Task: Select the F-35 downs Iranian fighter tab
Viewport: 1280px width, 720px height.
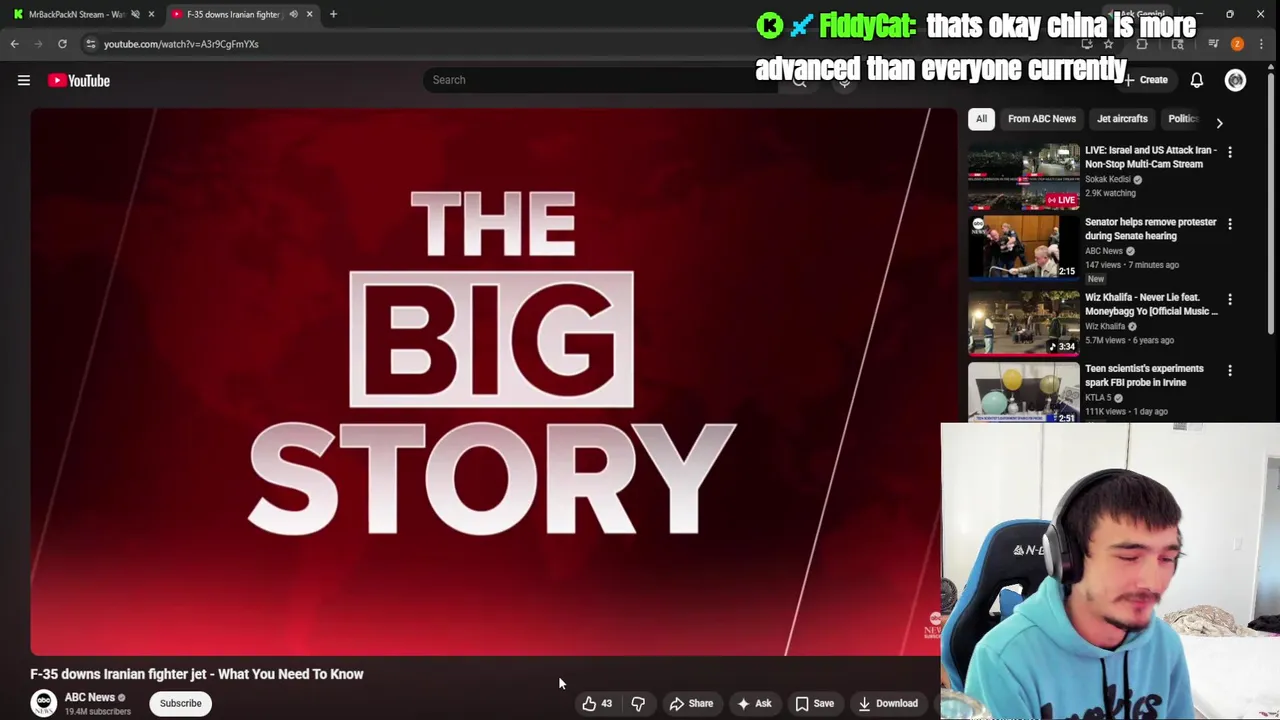Action: [232, 14]
